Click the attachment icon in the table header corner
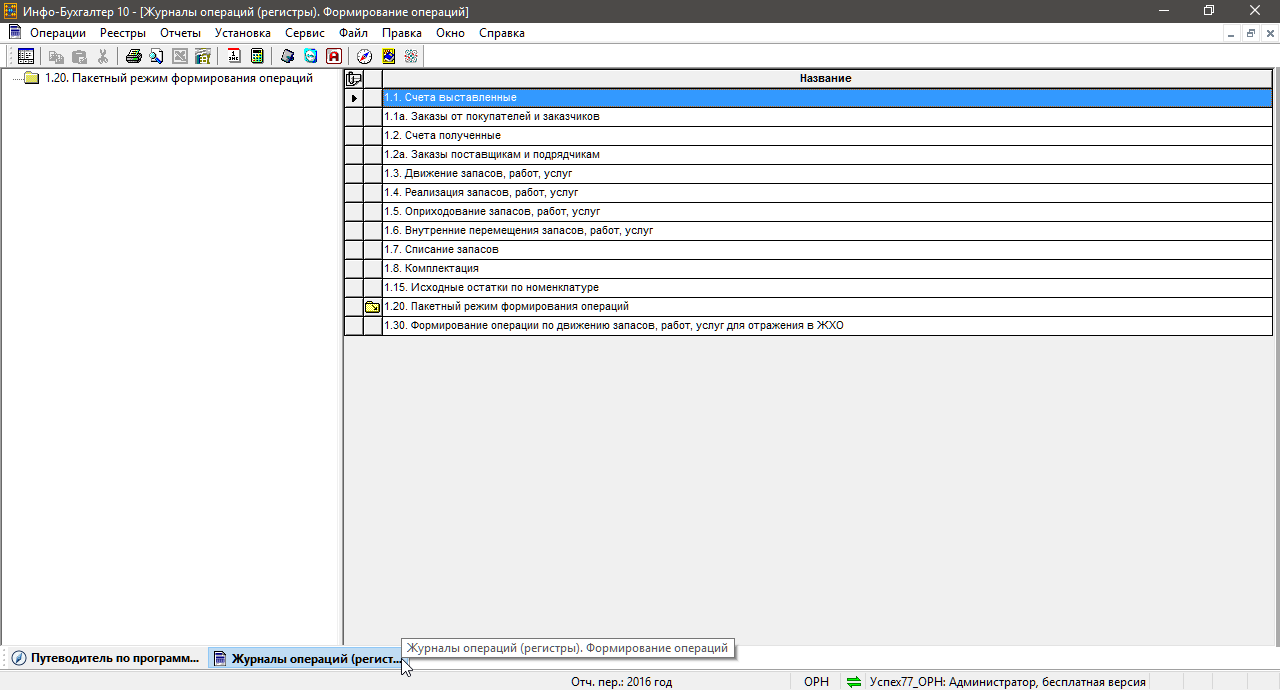The height and width of the screenshot is (690, 1280). coord(353,78)
